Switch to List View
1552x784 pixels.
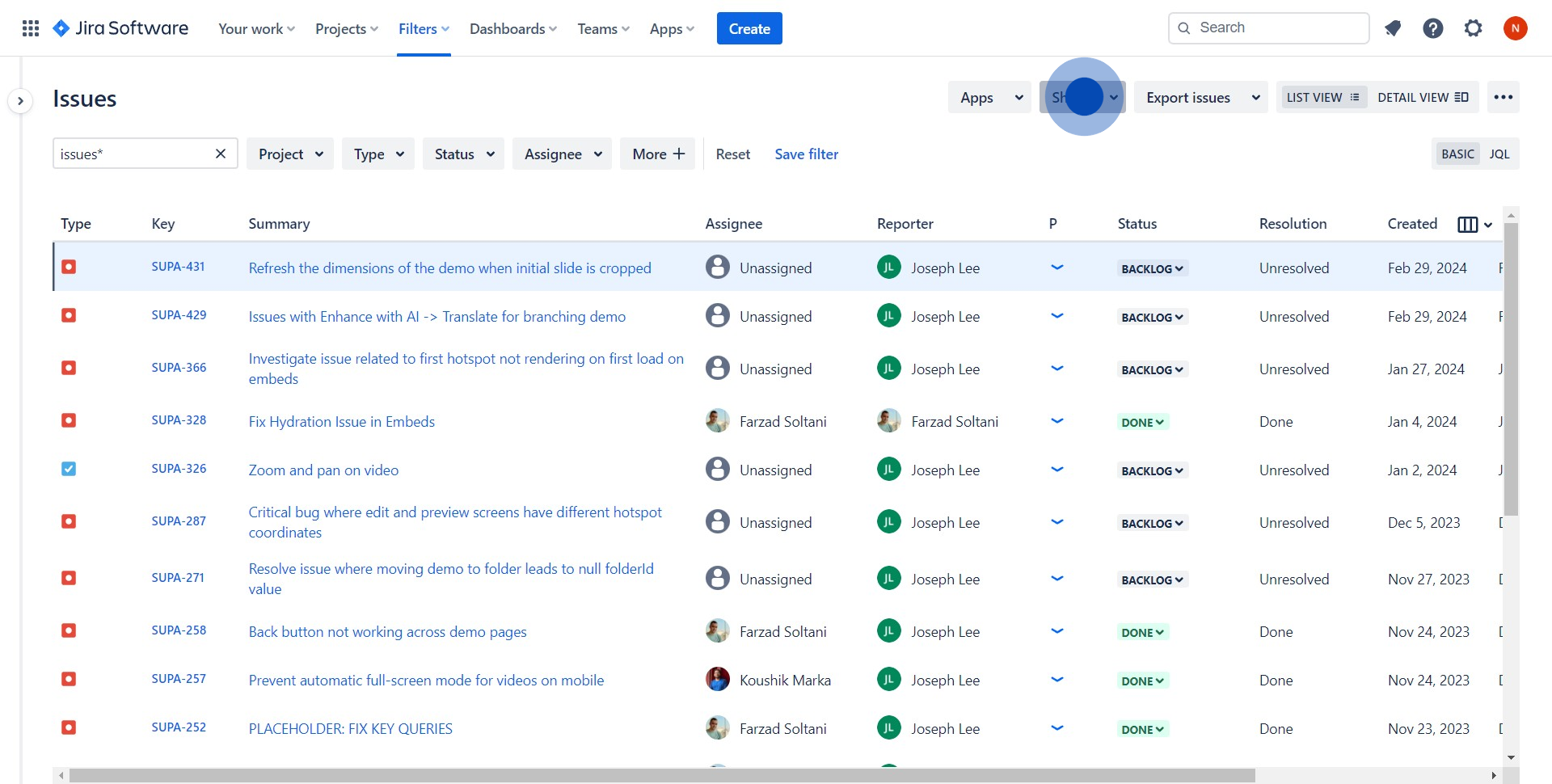click(x=1322, y=98)
